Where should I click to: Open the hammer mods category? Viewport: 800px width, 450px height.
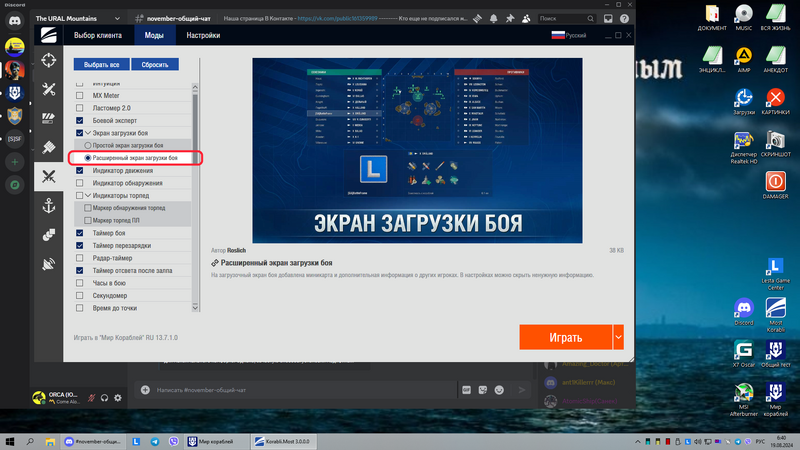[48, 147]
